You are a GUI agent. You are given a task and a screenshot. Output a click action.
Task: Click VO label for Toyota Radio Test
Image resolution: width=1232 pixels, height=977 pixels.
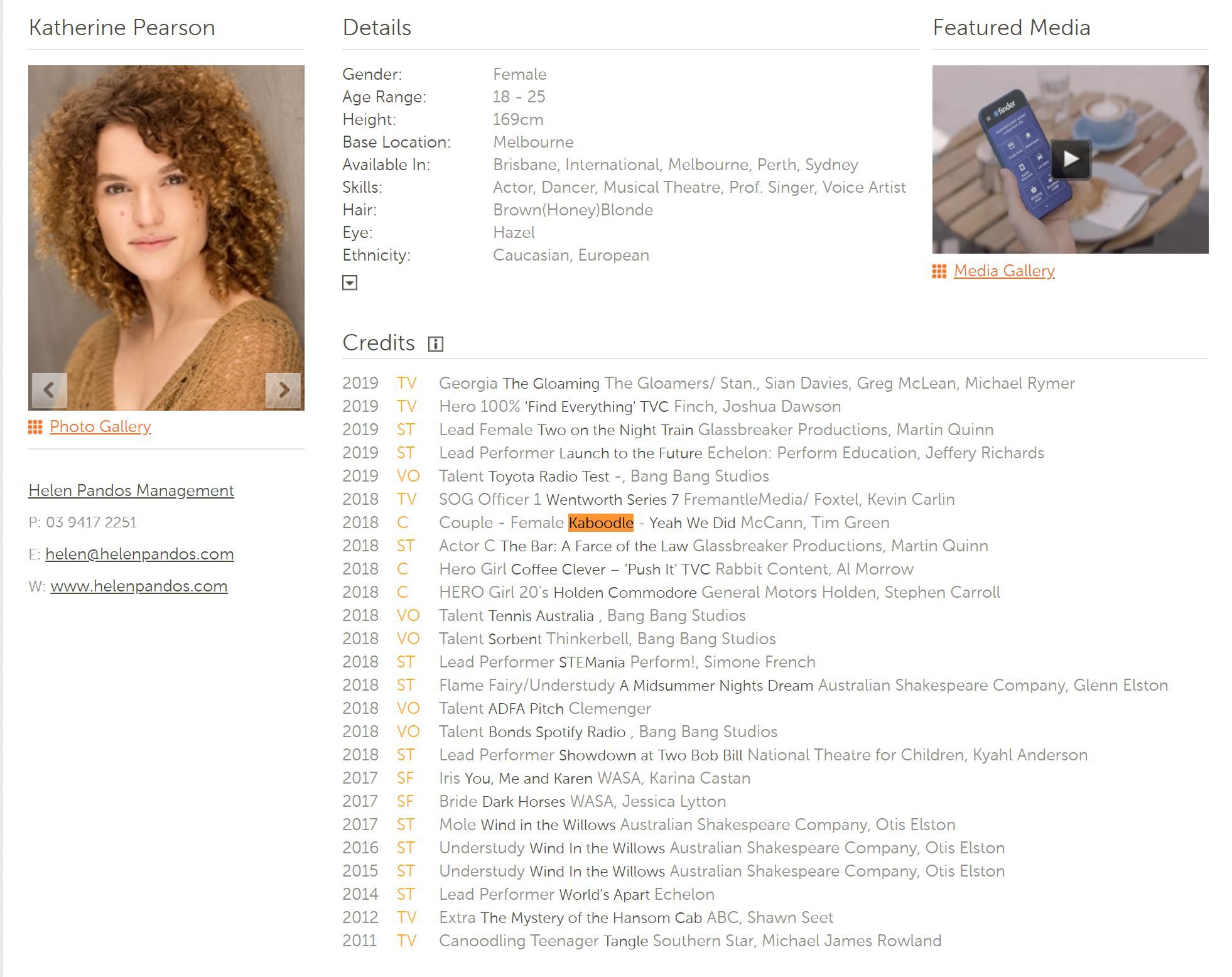point(408,476)
